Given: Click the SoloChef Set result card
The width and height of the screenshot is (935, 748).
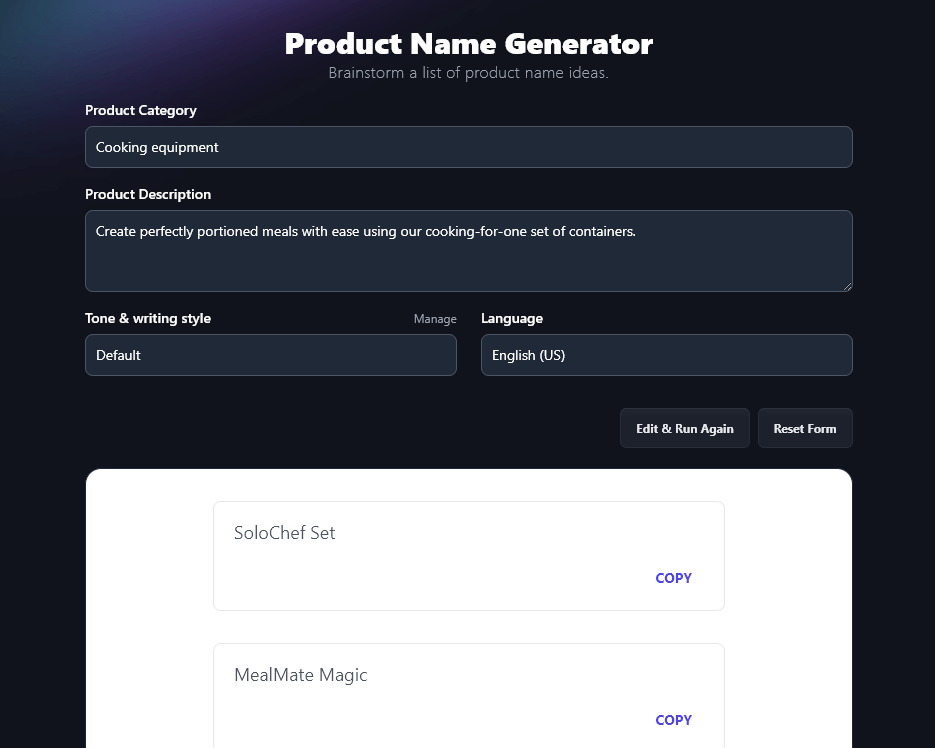Looking at the screenshot, I should coord(468,555).
